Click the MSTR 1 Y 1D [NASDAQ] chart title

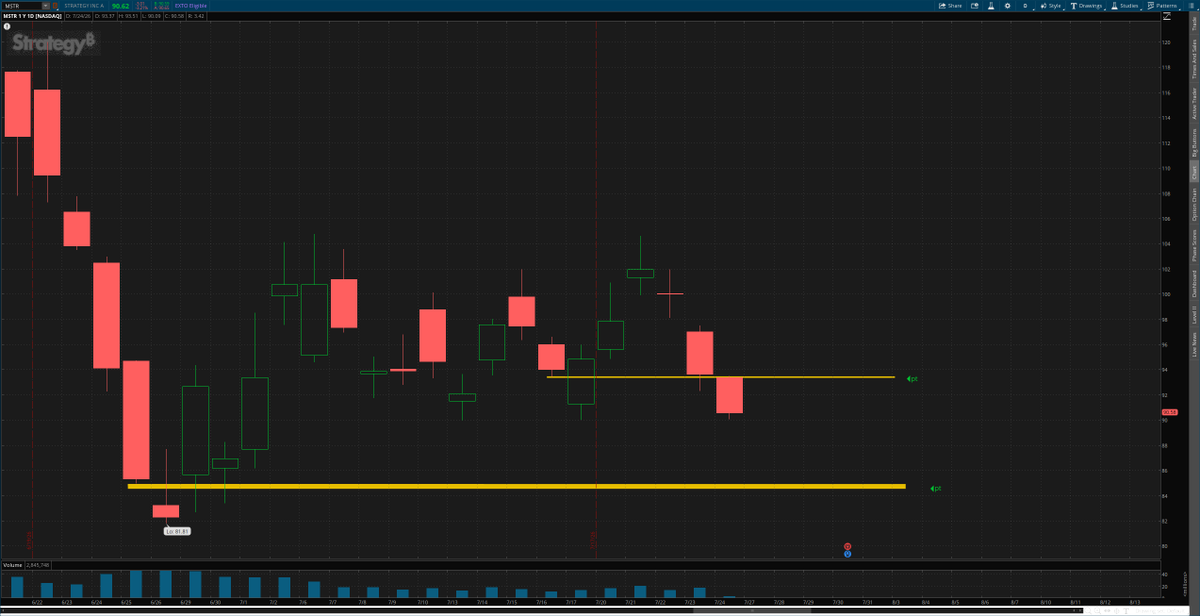tap(31, 16)
